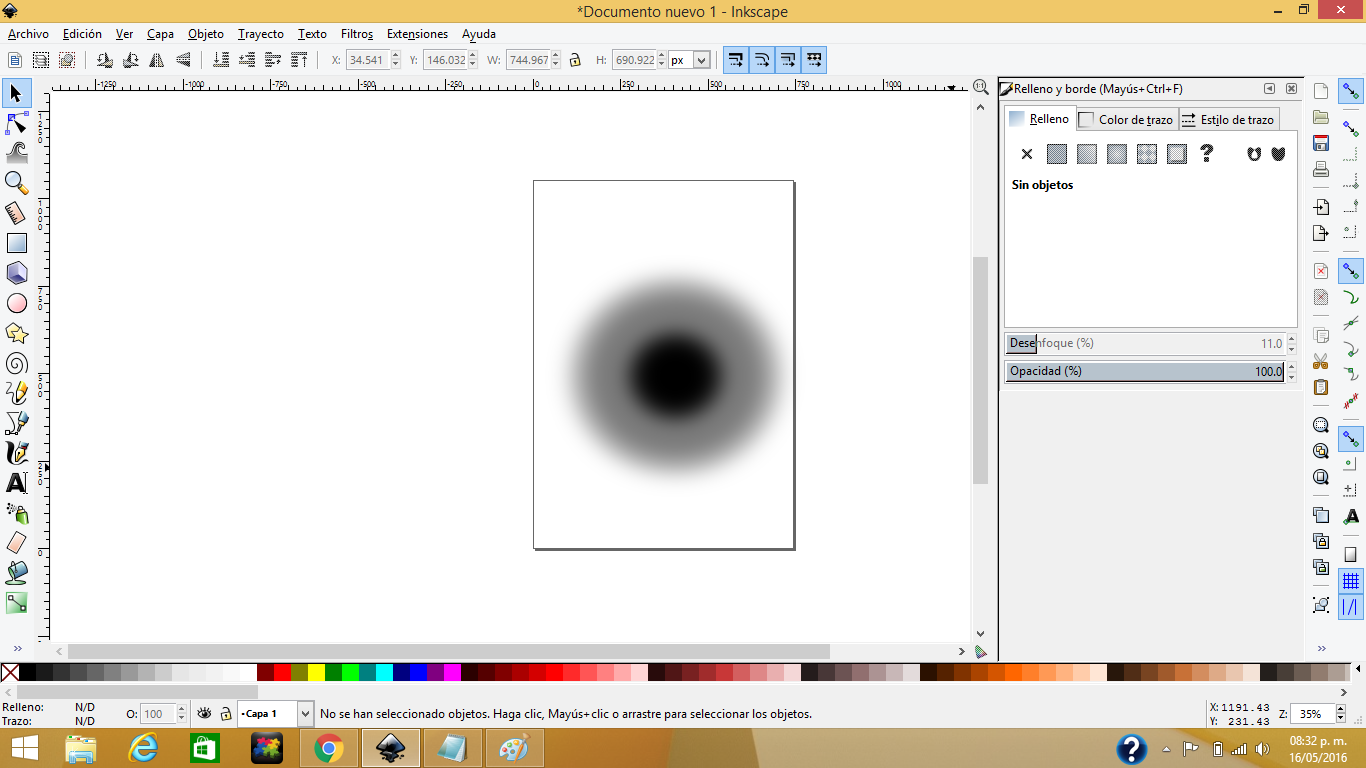1366x768 pixels.
Task: Toggle visibility of Capa 1
Action: [x=205, y=714]
